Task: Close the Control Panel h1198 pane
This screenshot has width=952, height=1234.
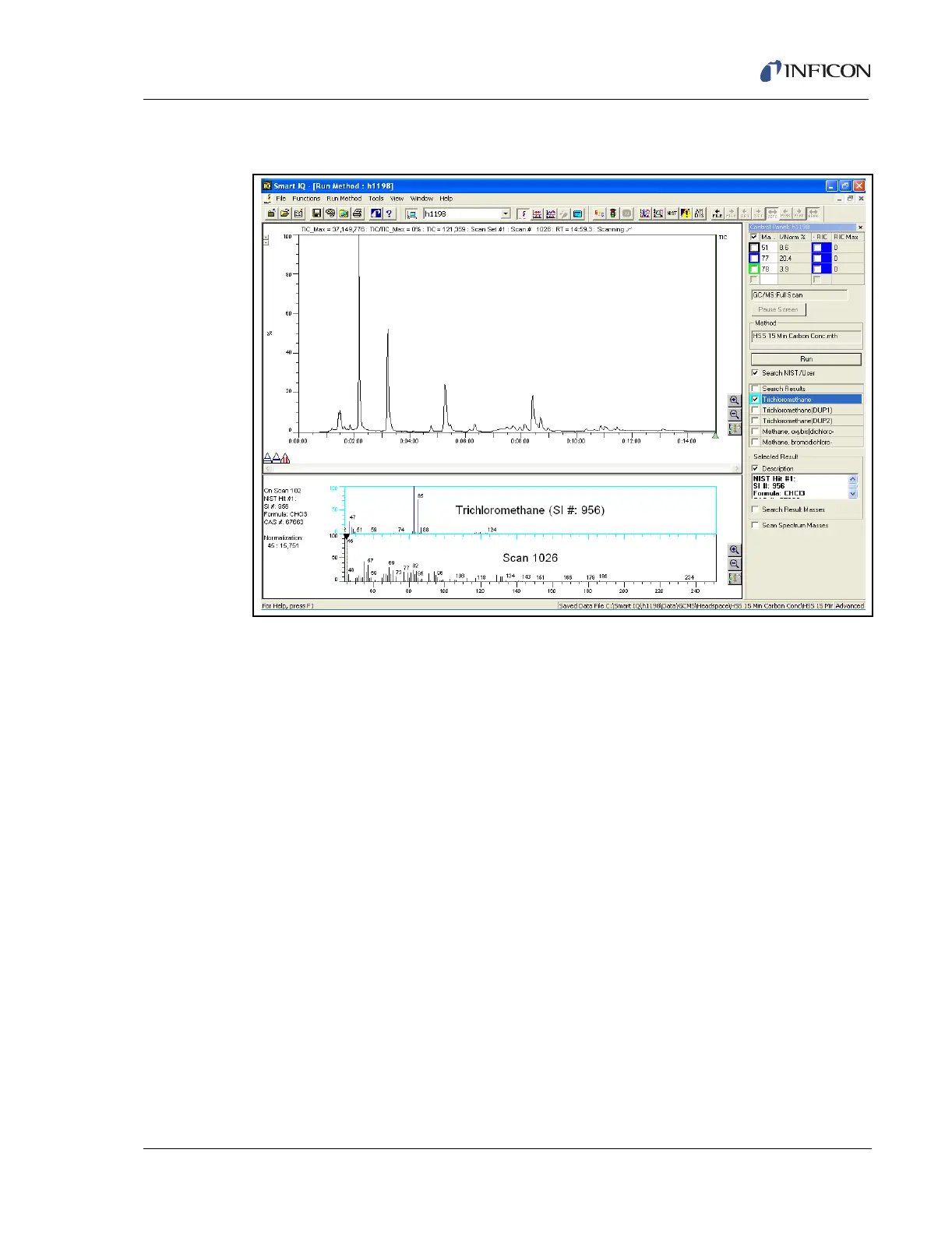Action: pyautogui.click(x=860, y=227)
